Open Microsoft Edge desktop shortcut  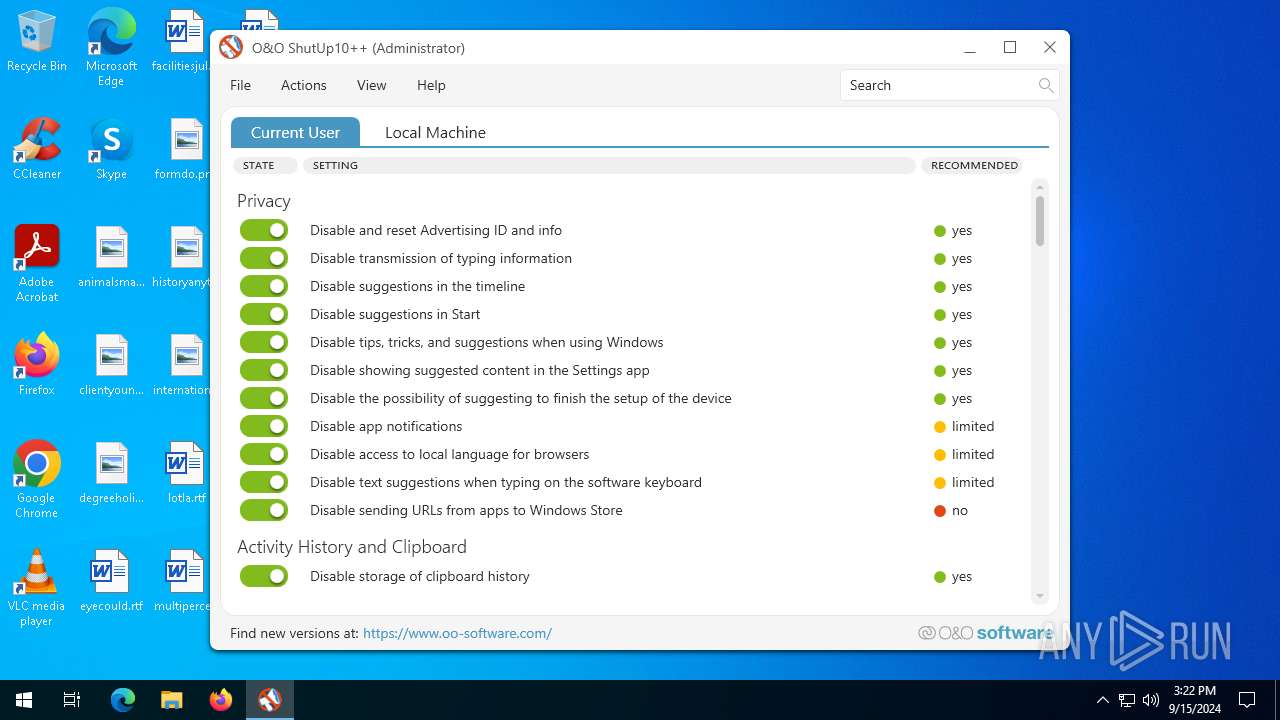[x=111, y=49]
